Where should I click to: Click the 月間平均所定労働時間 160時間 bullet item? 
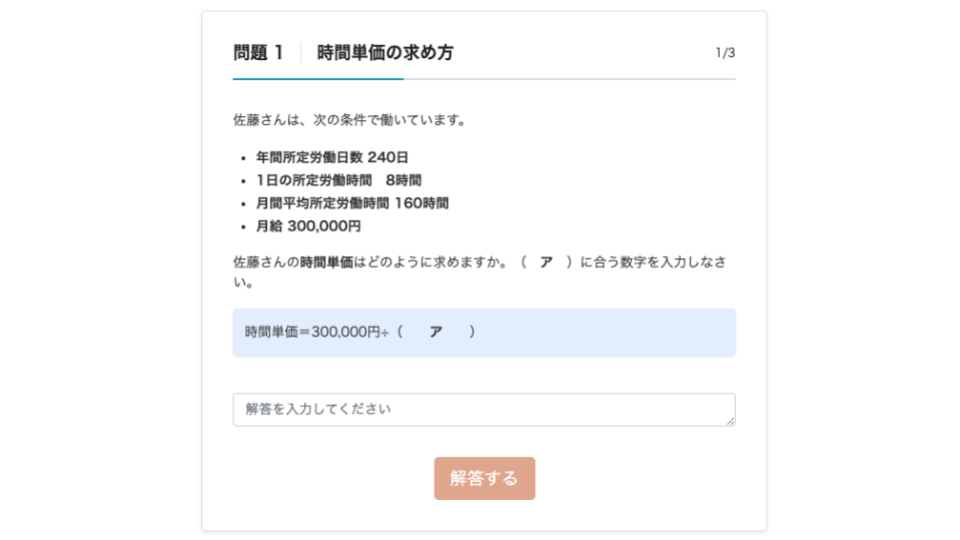coord(352,203)
